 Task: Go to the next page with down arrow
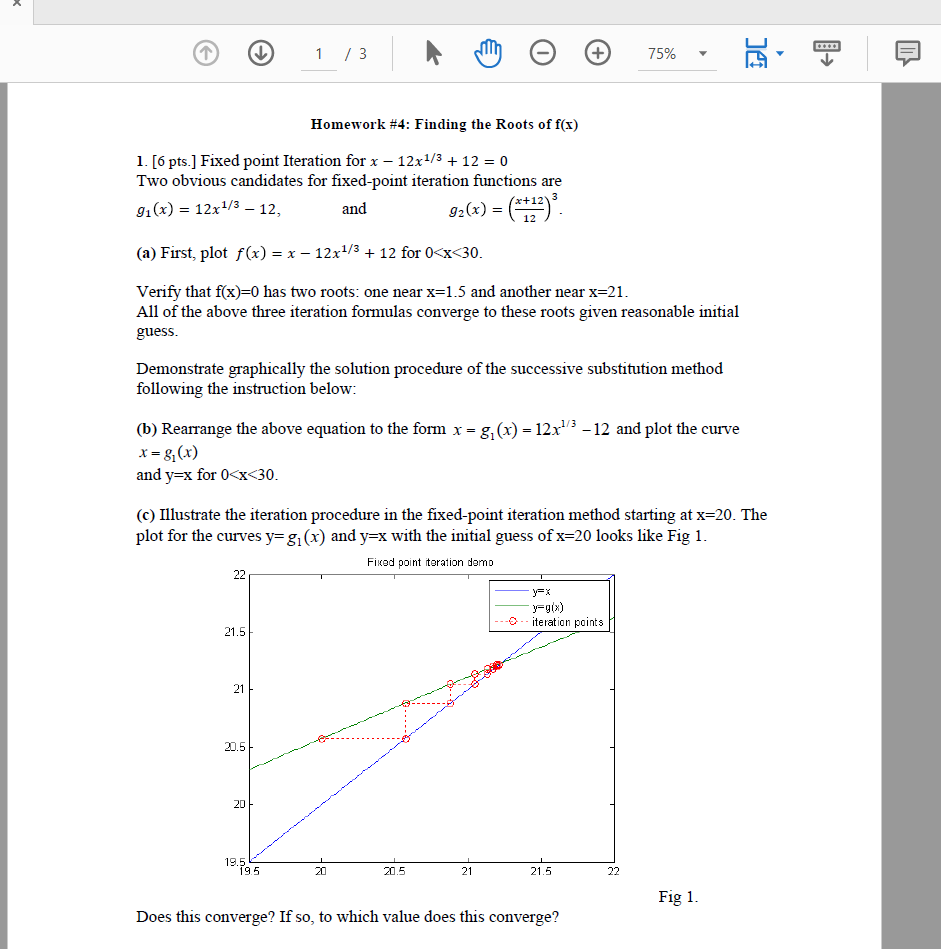pyautogui.click(x=261, y=53)
